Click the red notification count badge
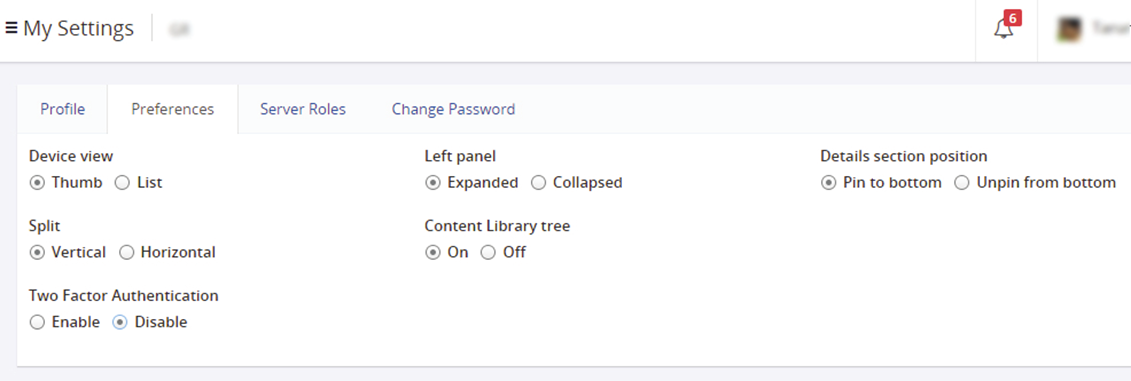 (x=1013, y=18)
